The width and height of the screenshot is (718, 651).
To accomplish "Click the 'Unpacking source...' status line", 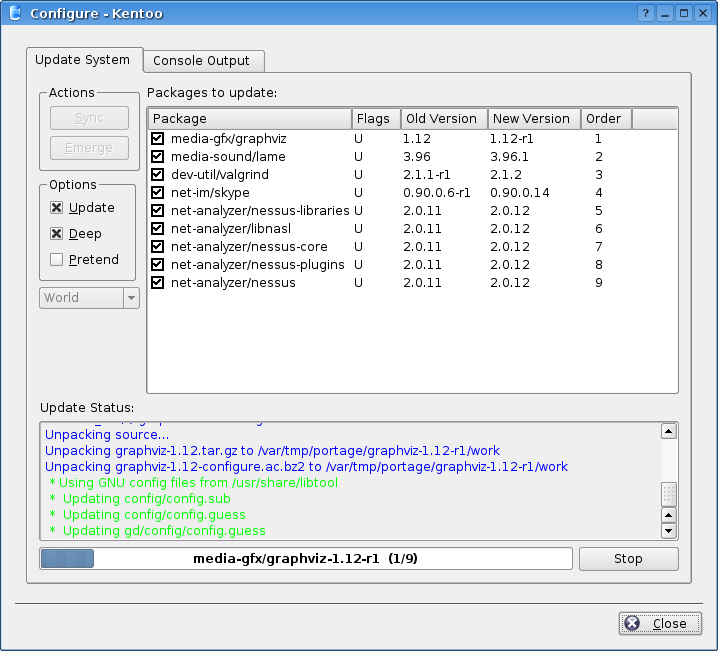I will 107,434.
